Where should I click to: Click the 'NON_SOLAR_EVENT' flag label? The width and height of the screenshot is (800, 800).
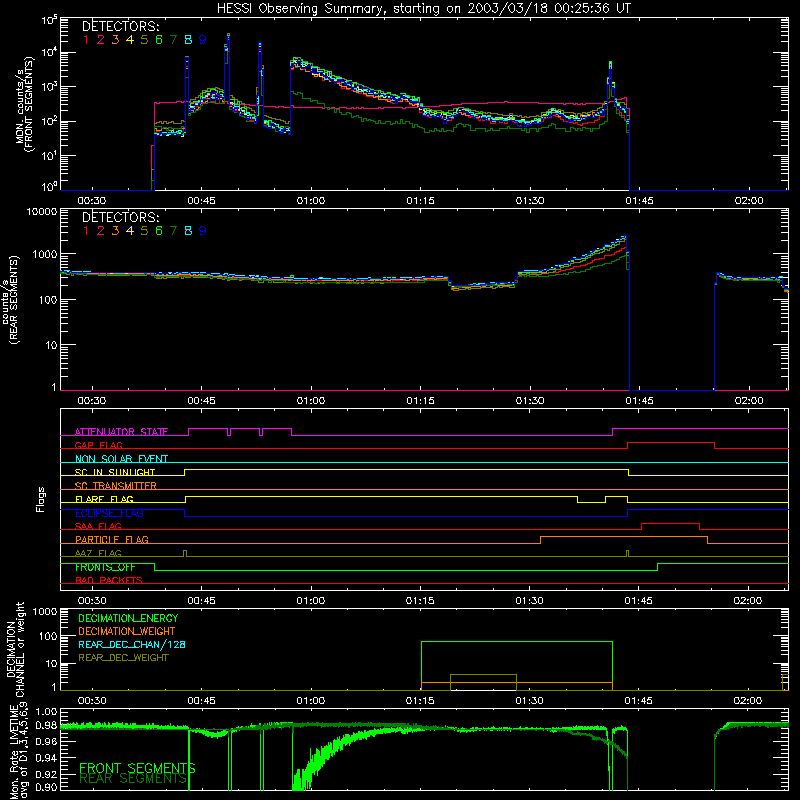121,459
